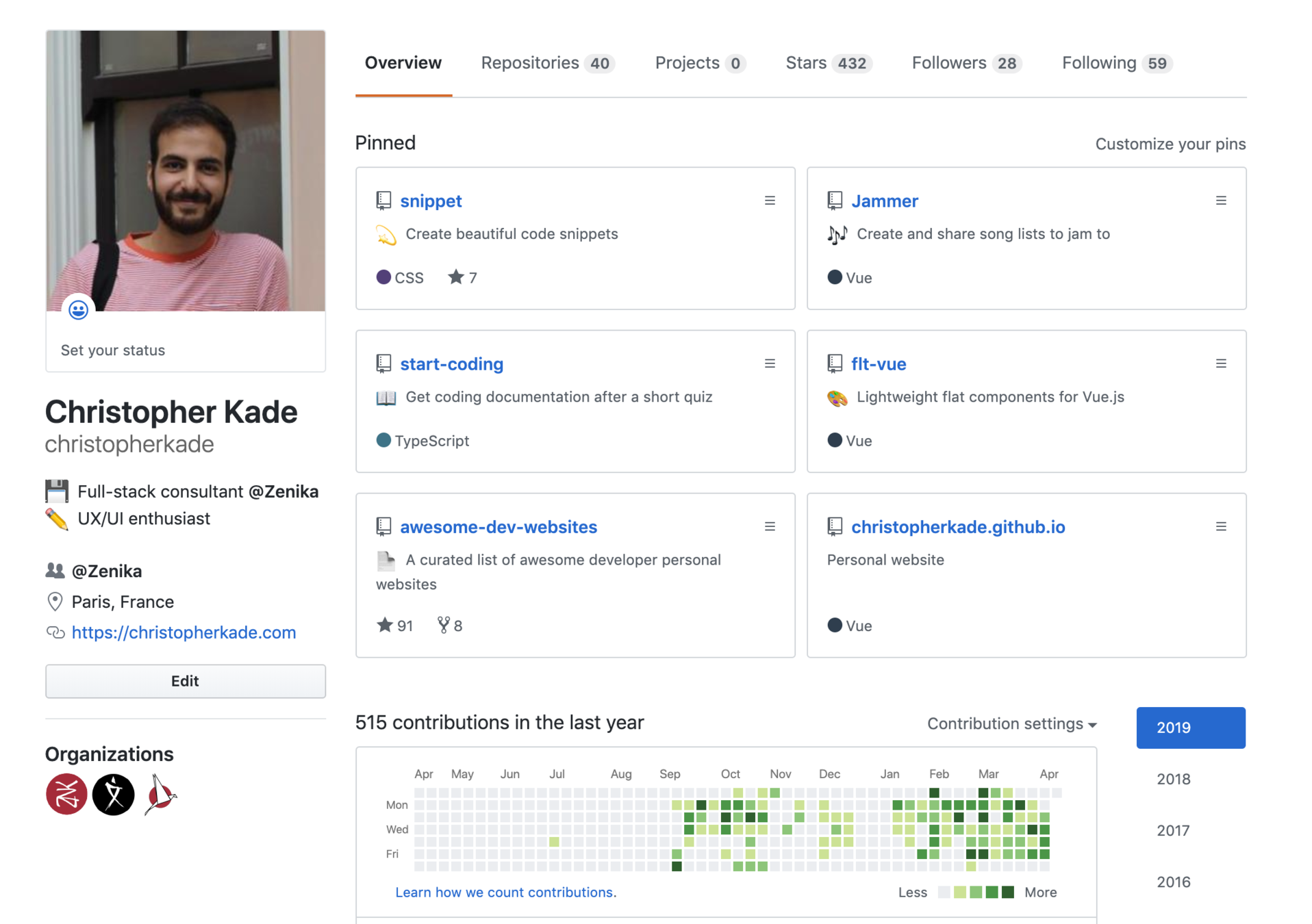Click the Repositories count badge 40
This screenshot has width=1312, height=924.
click(x=599, y=64)
